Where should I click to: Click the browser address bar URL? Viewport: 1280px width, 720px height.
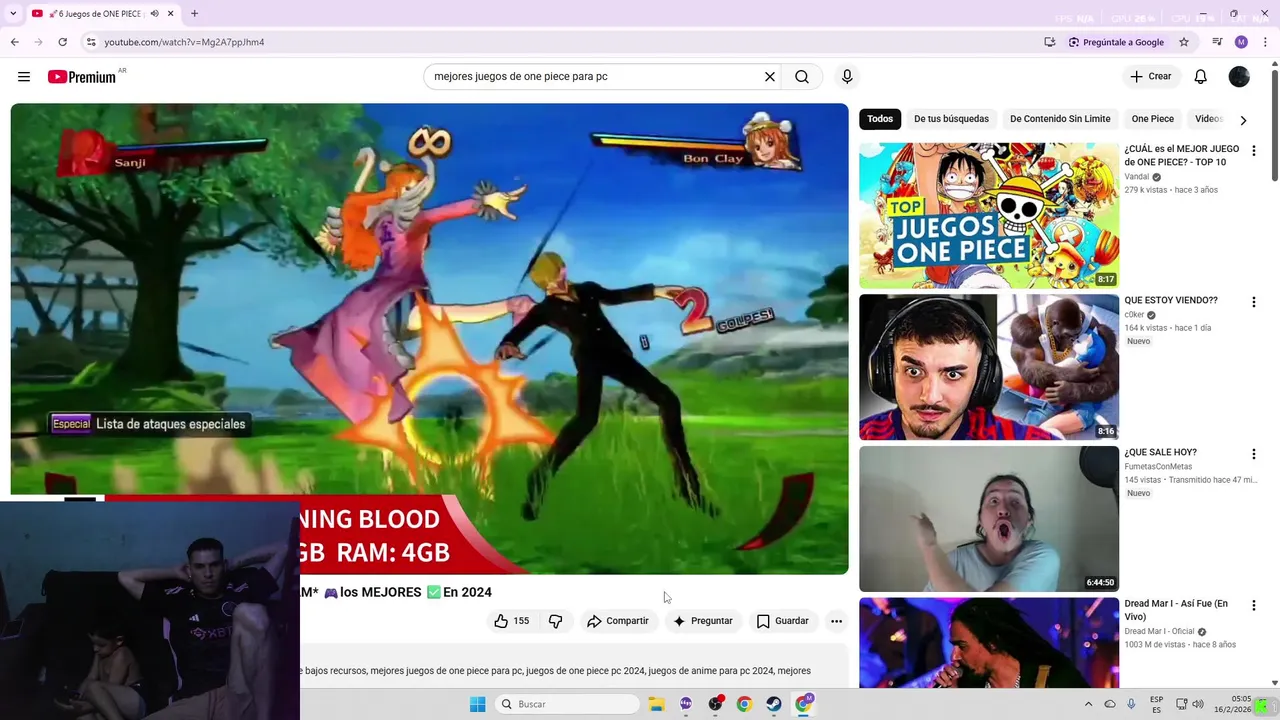184,42
